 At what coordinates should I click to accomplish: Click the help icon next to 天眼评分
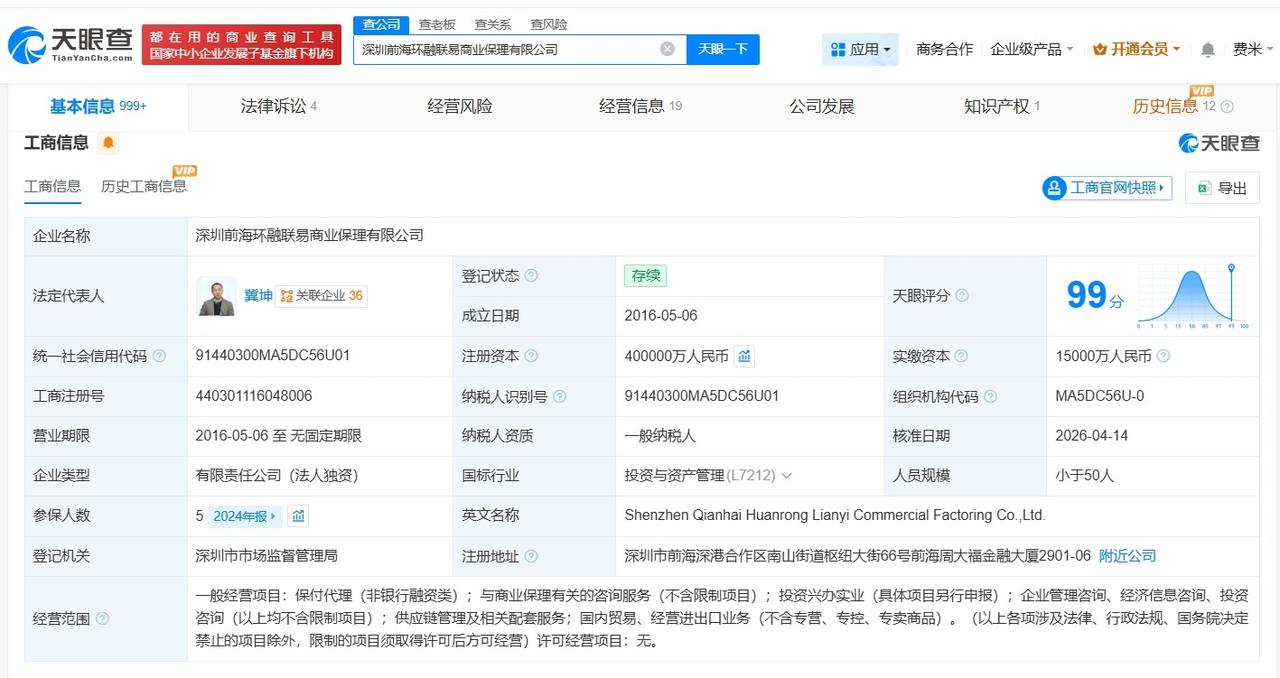point(962,296)
